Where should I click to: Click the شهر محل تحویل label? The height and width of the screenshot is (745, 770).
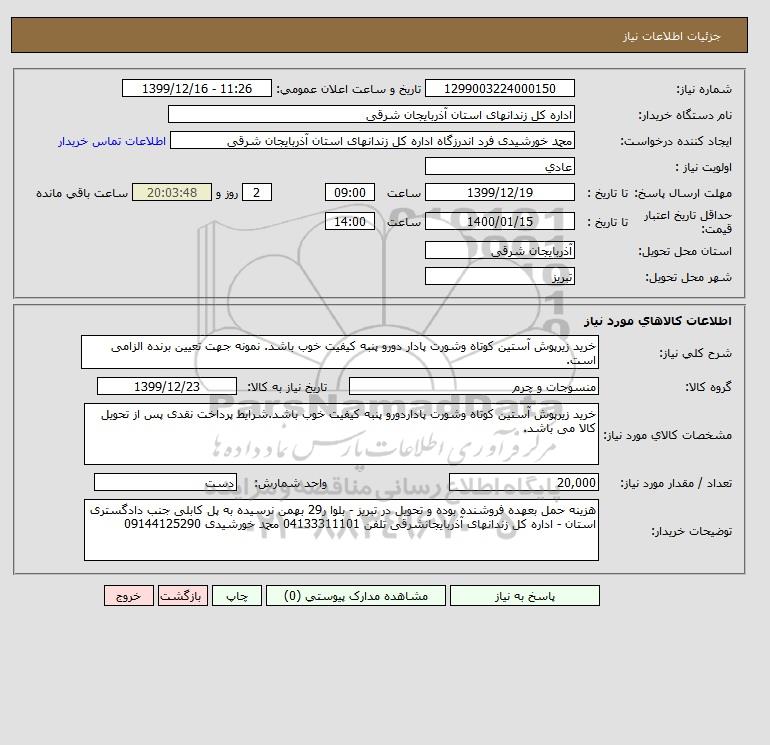[688, 277]
